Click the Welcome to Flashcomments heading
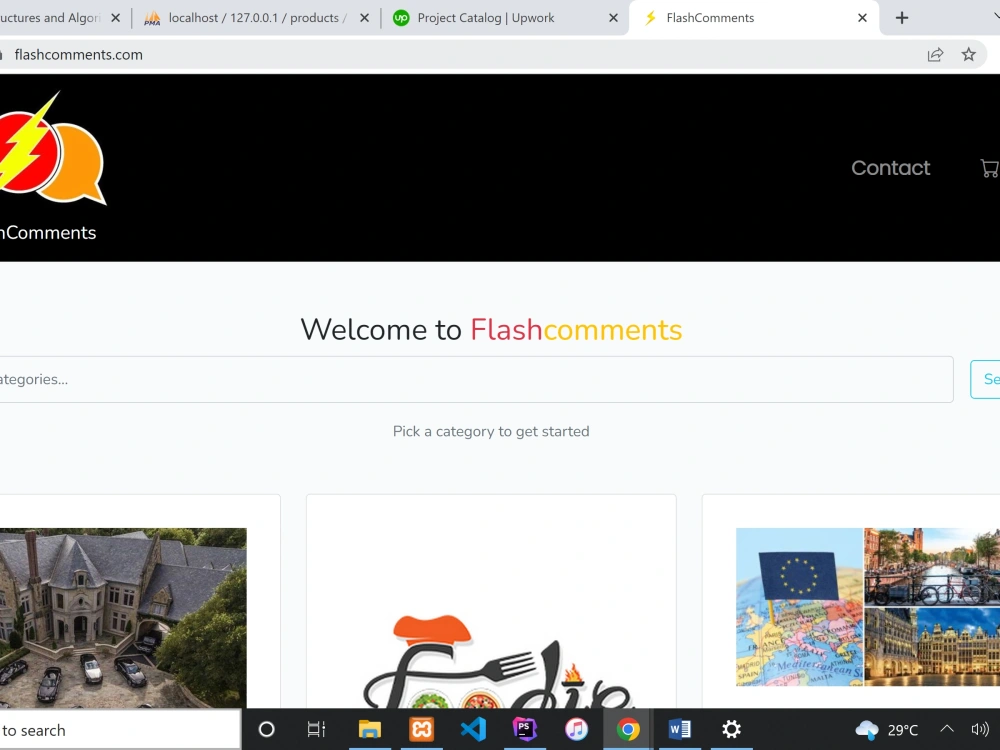 (491, 330)
